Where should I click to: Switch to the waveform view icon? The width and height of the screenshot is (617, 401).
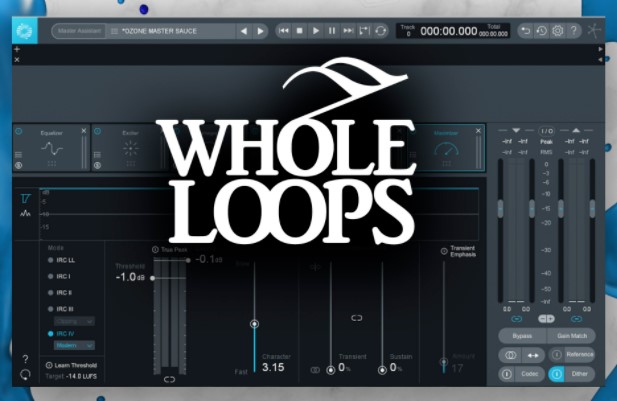(x=26, y=214)
